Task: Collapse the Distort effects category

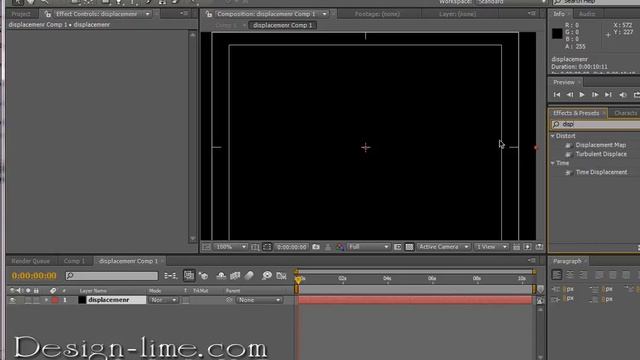Action: click(553, 136)
